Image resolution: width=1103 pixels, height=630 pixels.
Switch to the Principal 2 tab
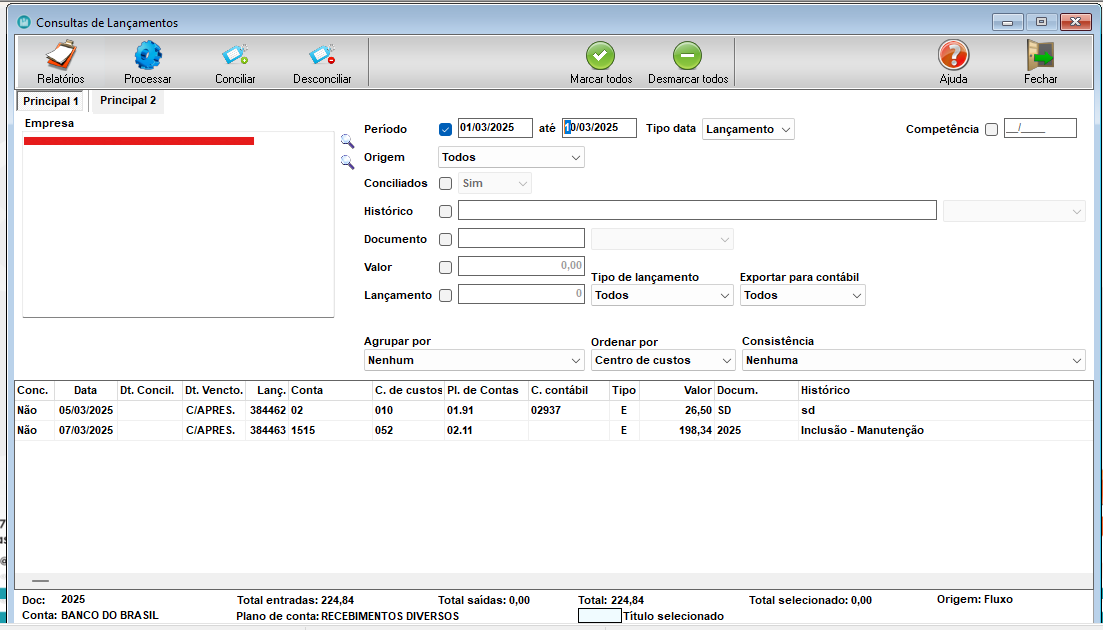click(x=128, y=101)
